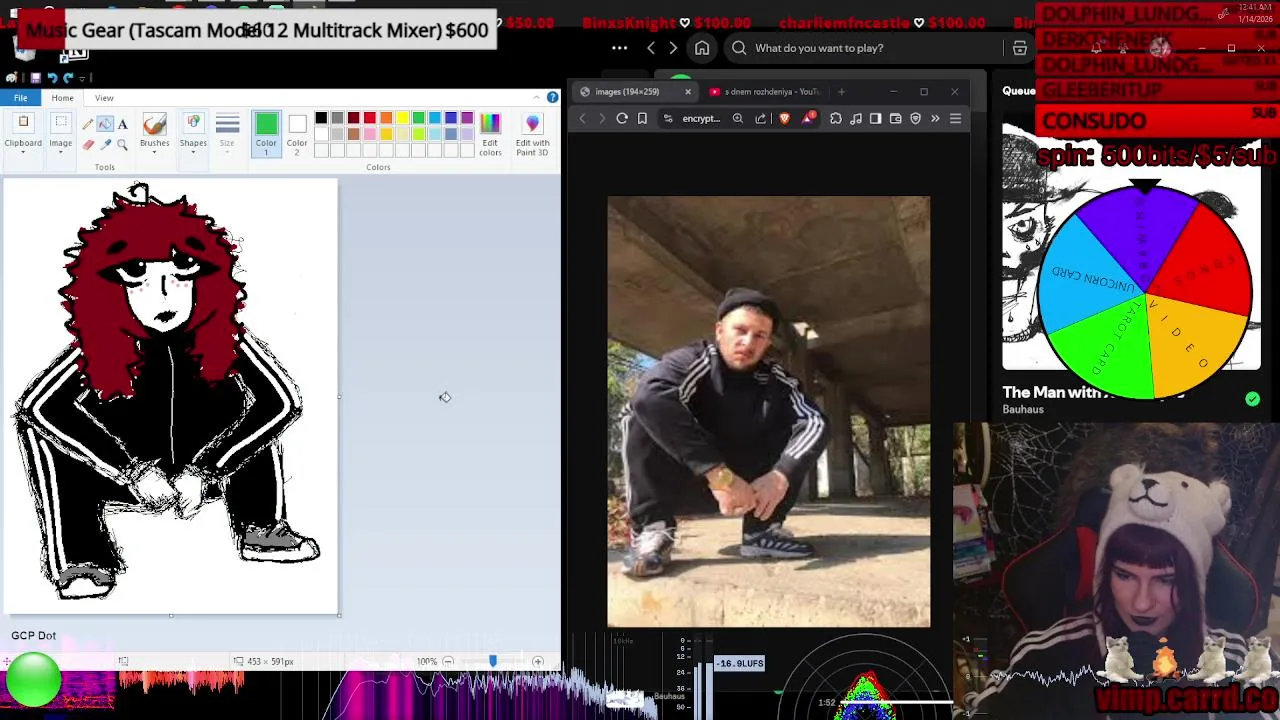Click the squatting man photo in Brave

pos(768,411)
